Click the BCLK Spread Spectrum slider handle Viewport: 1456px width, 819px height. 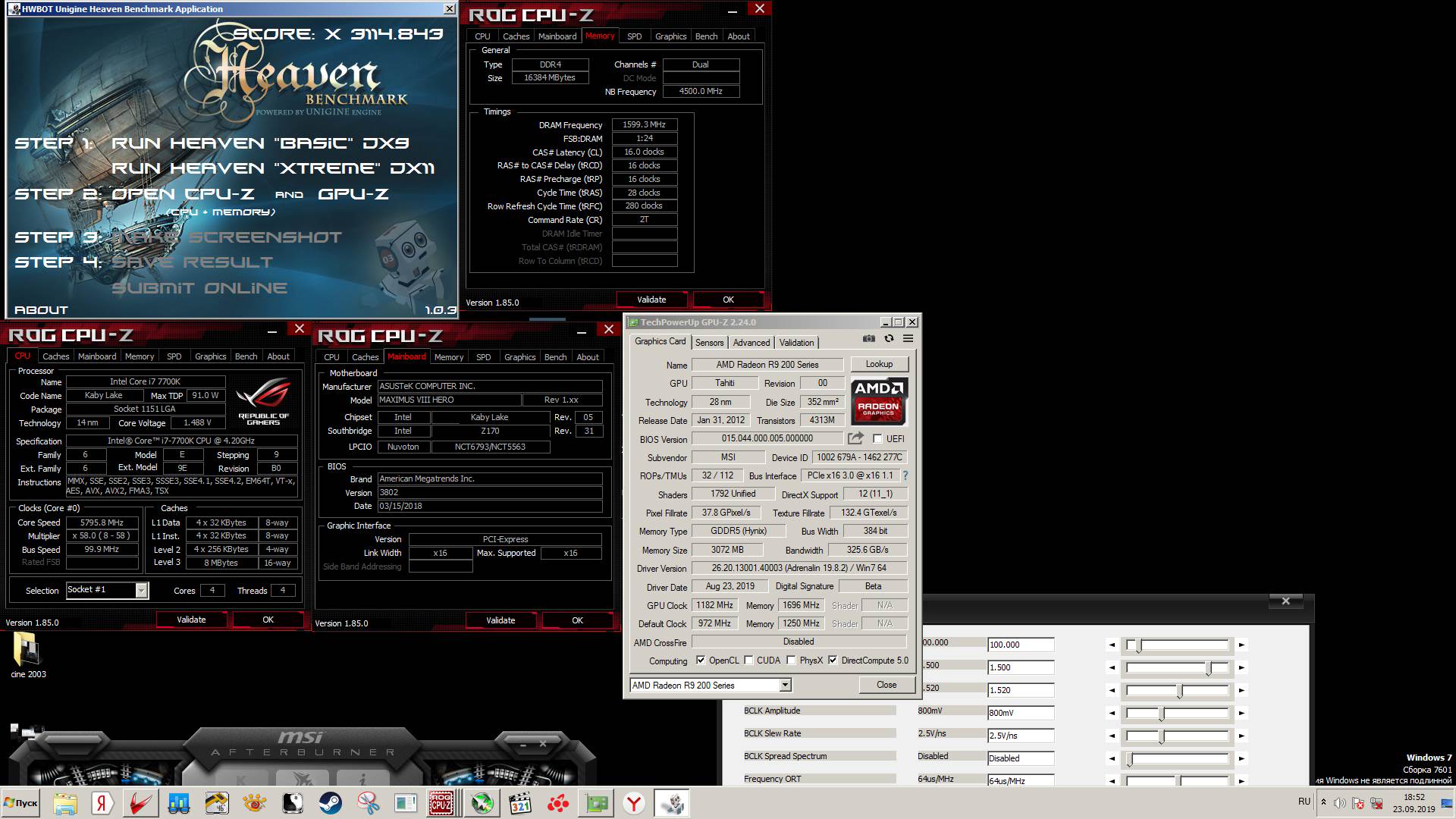1129,759
